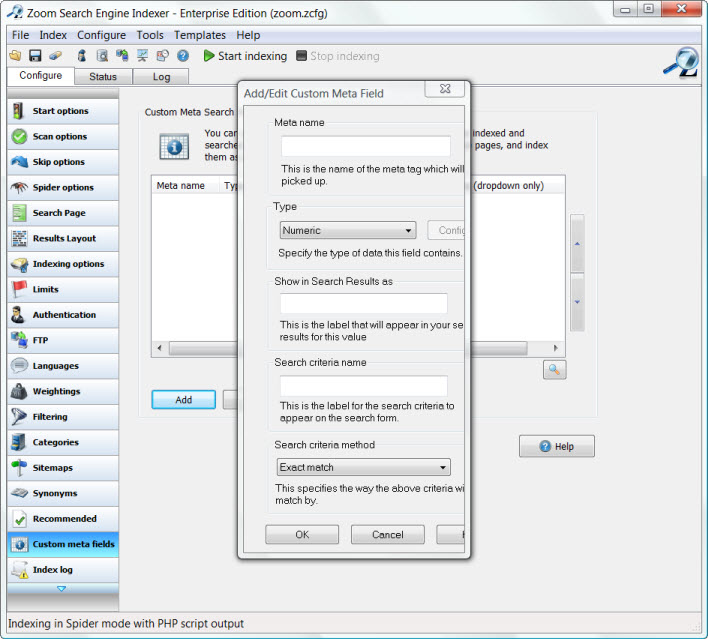This screenshot has height=639, width=708.
Task: Open FTP settings section
Action: click(x=63, y=340)
